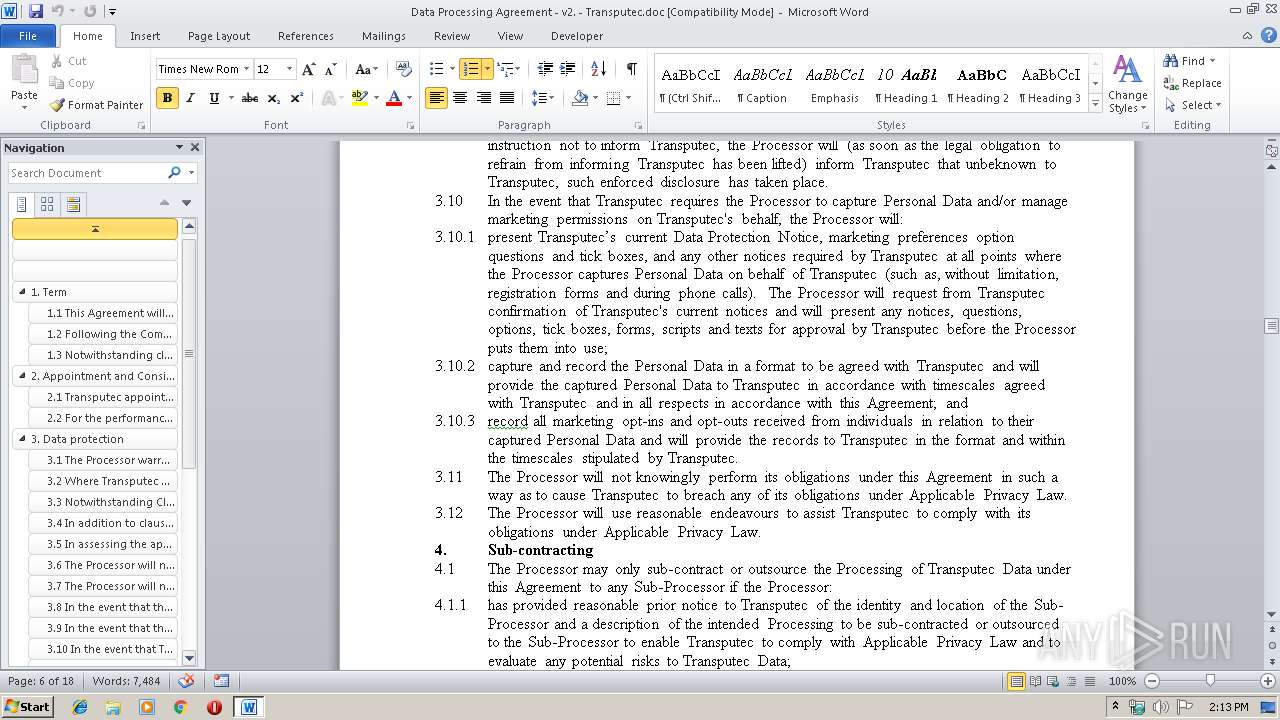This screenshot has height=720, width=1280.
Task: Open the Find options dropdown arrow
Action: pyautogui.click(x=1212, y=61)
